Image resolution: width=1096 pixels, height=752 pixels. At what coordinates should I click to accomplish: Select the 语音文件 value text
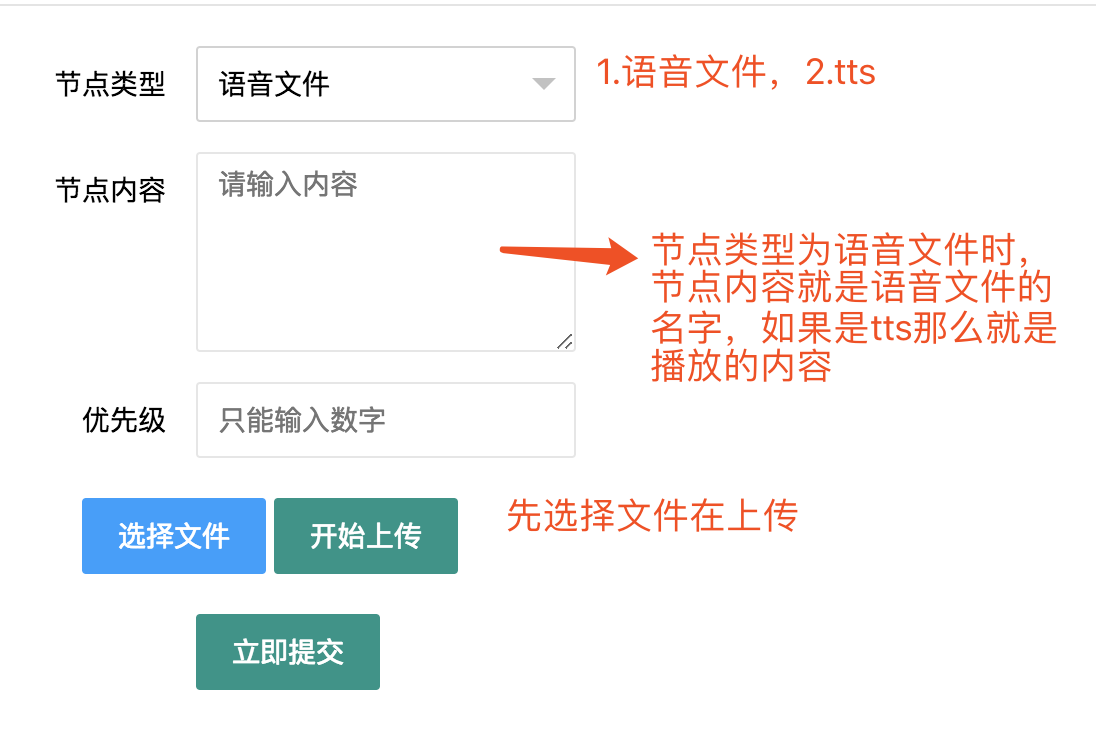pyautogui.click(x=274, y=84)
